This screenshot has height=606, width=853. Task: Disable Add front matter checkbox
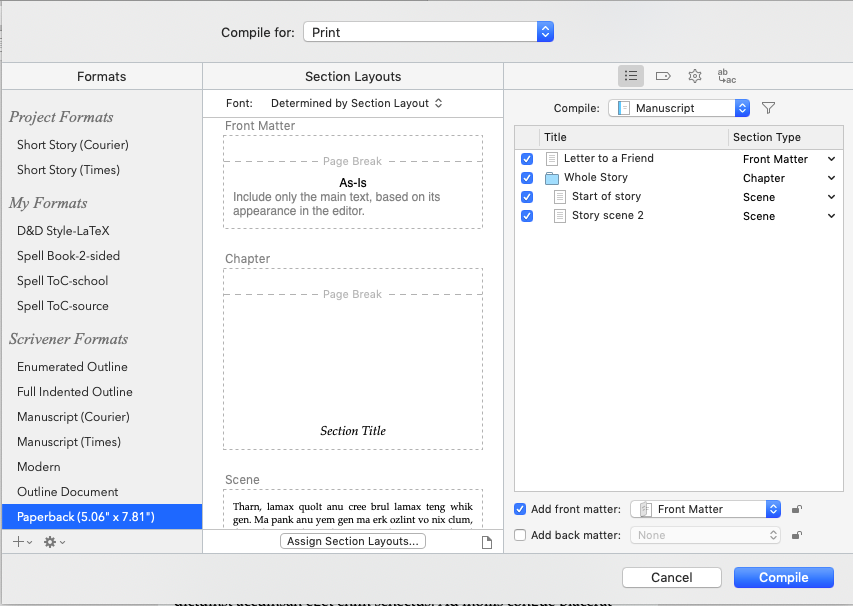(520, 509)
